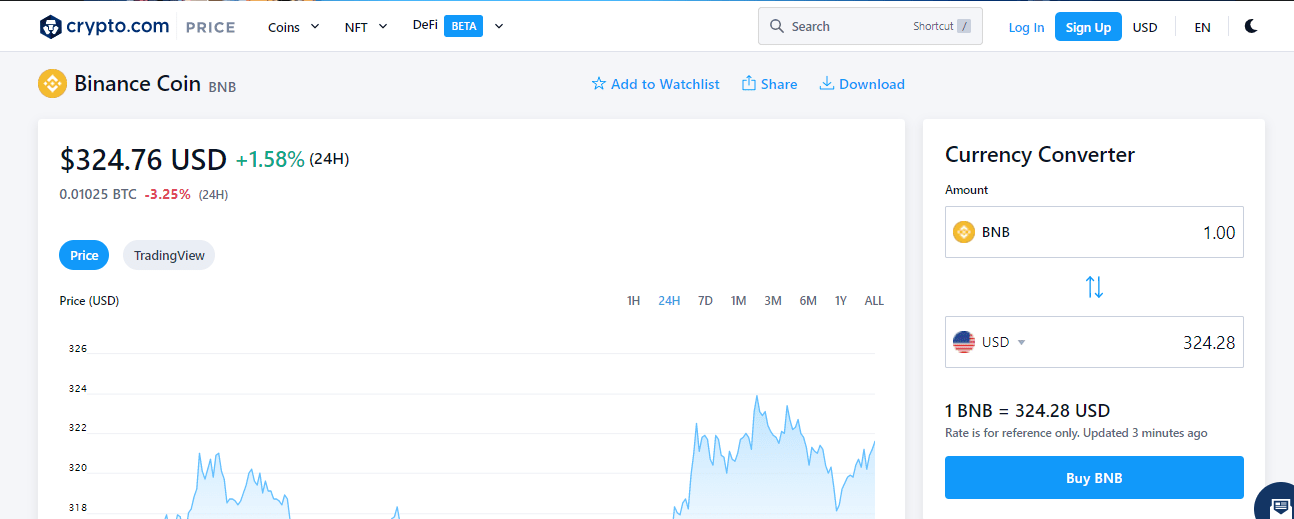Image resolution: width=1294 pixels, height=519 pixels.
Task: Click the Log In link
Action: click(1026, 27)
